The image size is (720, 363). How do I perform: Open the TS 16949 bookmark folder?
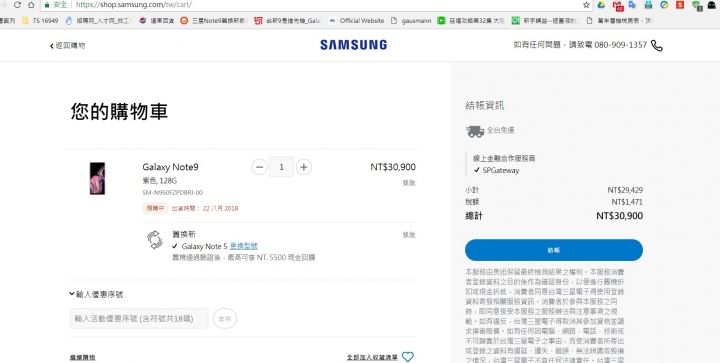[40, 21]
